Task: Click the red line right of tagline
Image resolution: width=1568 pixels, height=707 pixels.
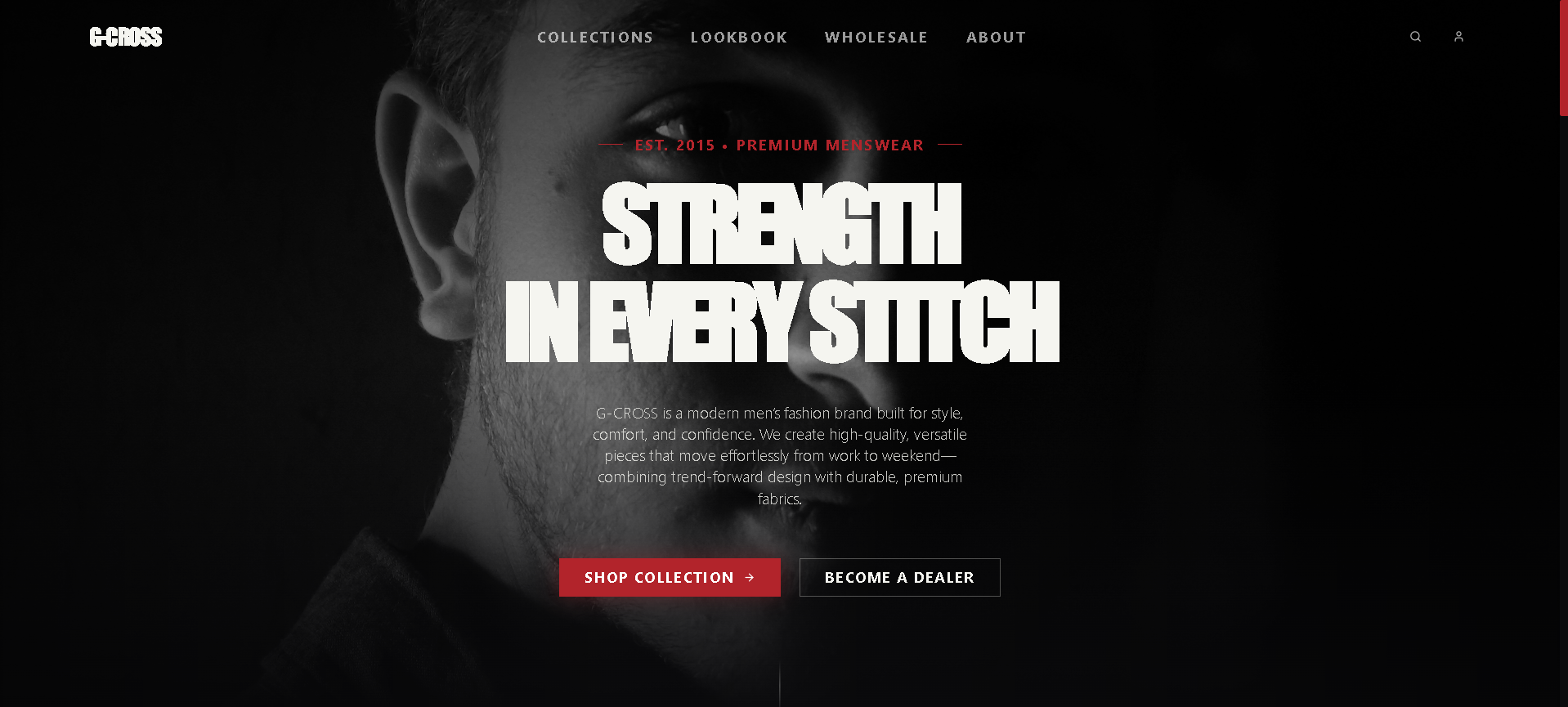Action: click(950, 145)
